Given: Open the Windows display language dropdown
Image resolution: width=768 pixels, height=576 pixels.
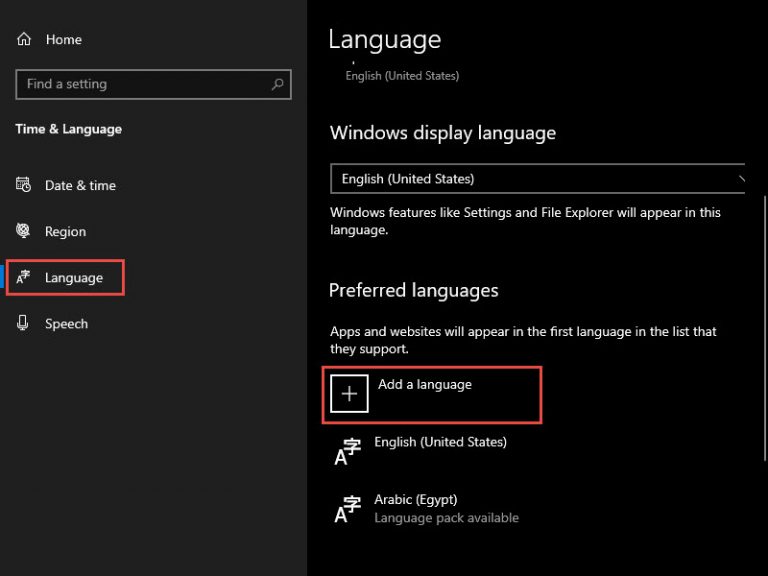Looking at the screenshot, I should coord(537,179).
